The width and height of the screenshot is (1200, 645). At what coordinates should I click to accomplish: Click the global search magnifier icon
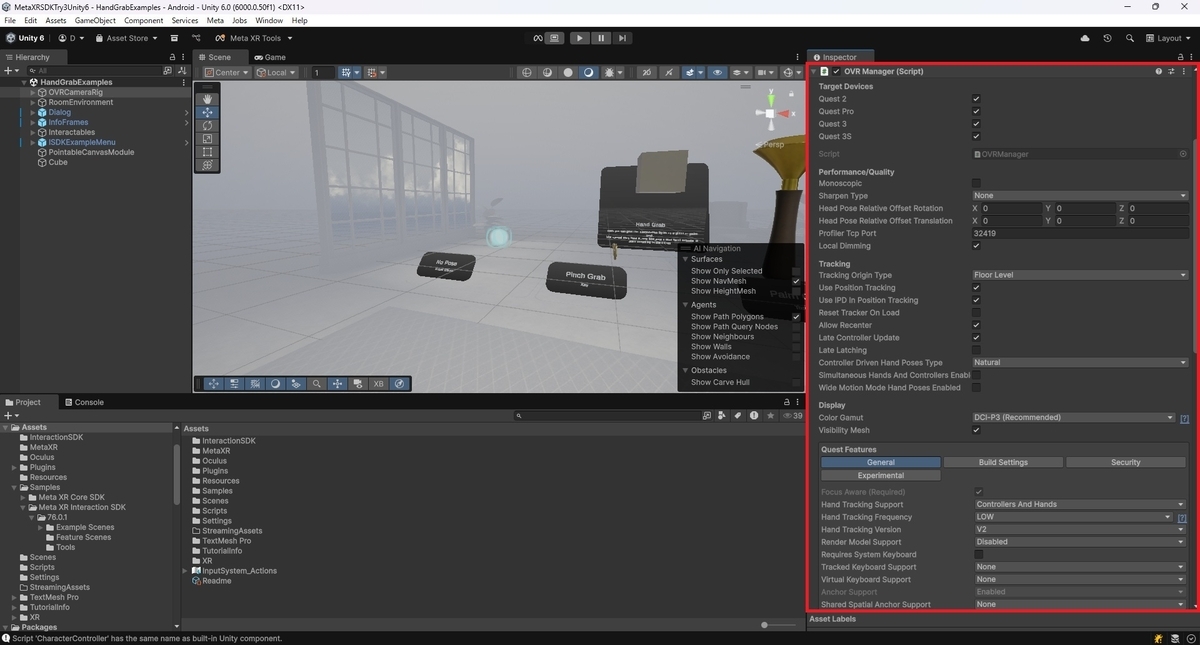click(x=1129, y=38)
